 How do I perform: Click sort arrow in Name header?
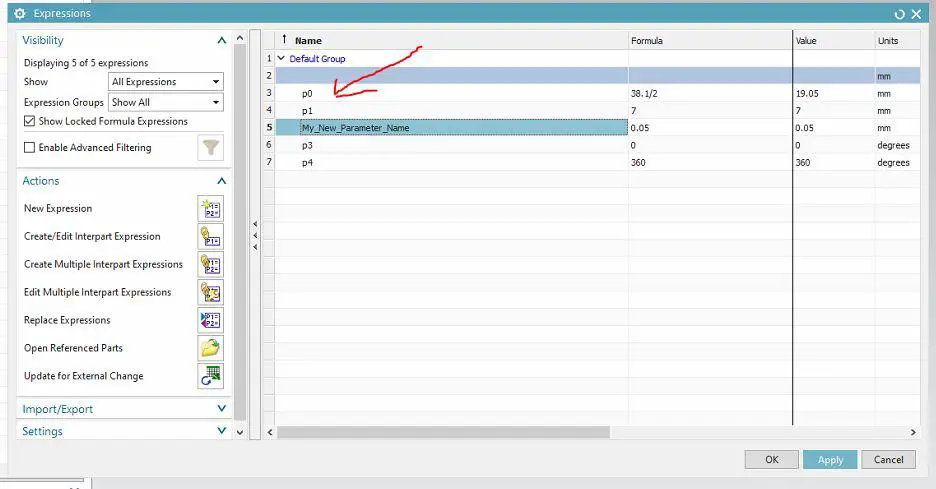tap(284, 39)
